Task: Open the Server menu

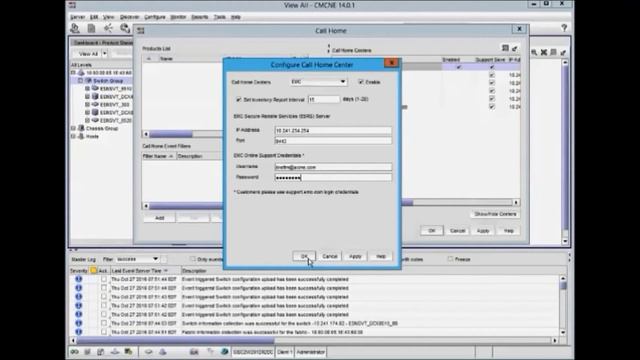Action: click(x=77, y=17)
